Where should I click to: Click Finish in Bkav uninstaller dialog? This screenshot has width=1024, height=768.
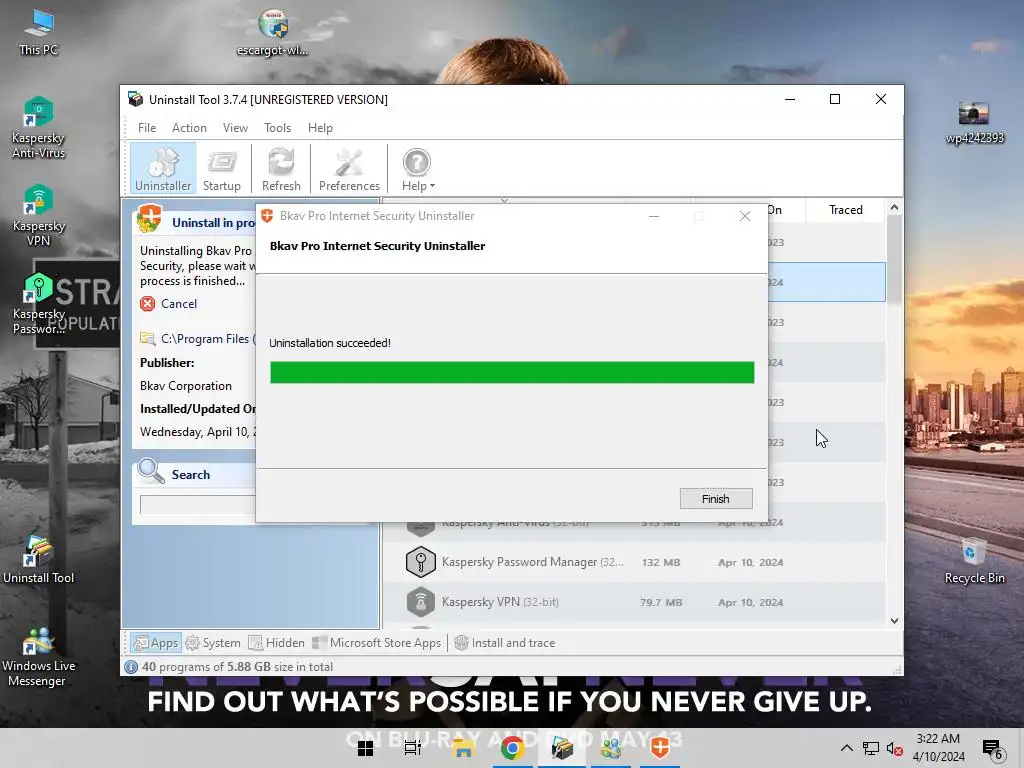pos(716,499)
